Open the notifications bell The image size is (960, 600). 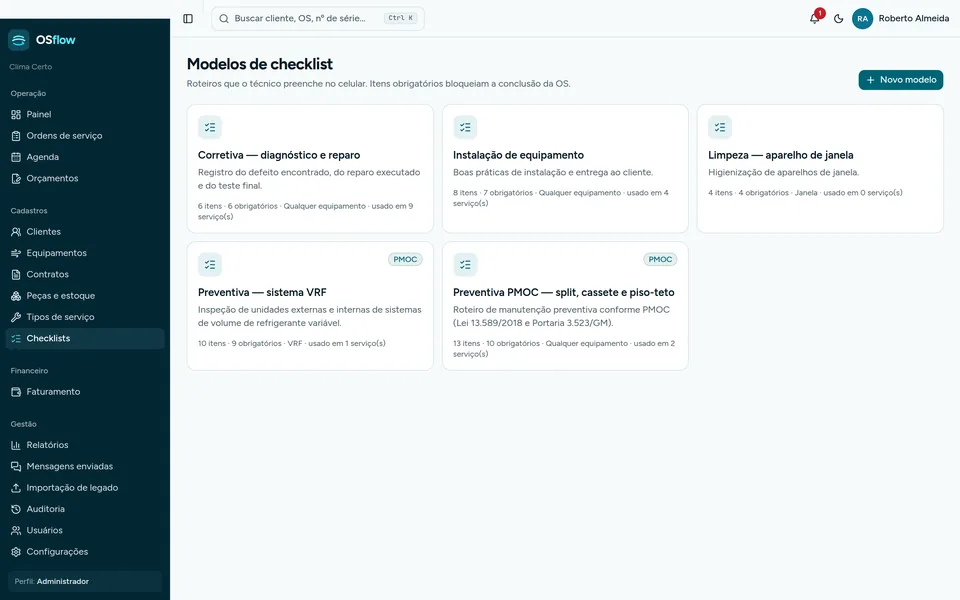pyautogui.click(x=814, y=18)
